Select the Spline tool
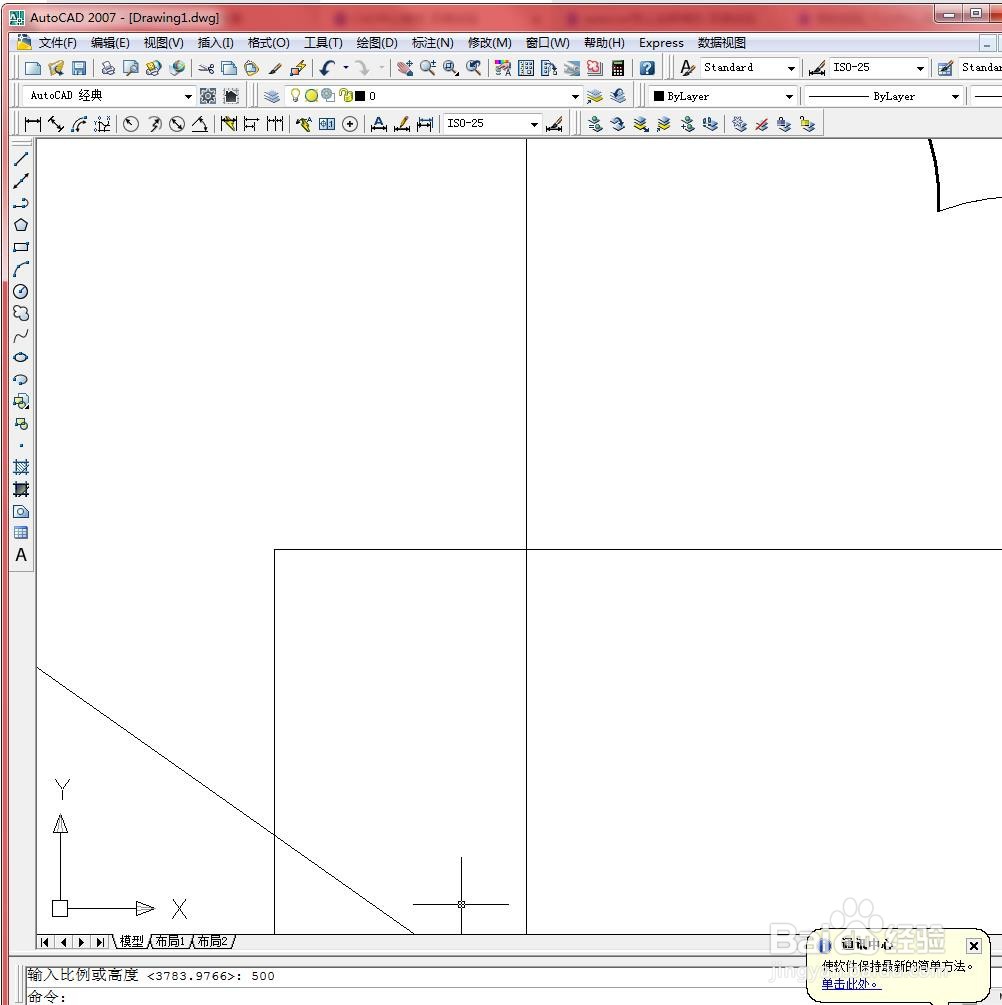Image resolution: width=1002 pixels, height=1005 pixels. coord(21,336)
